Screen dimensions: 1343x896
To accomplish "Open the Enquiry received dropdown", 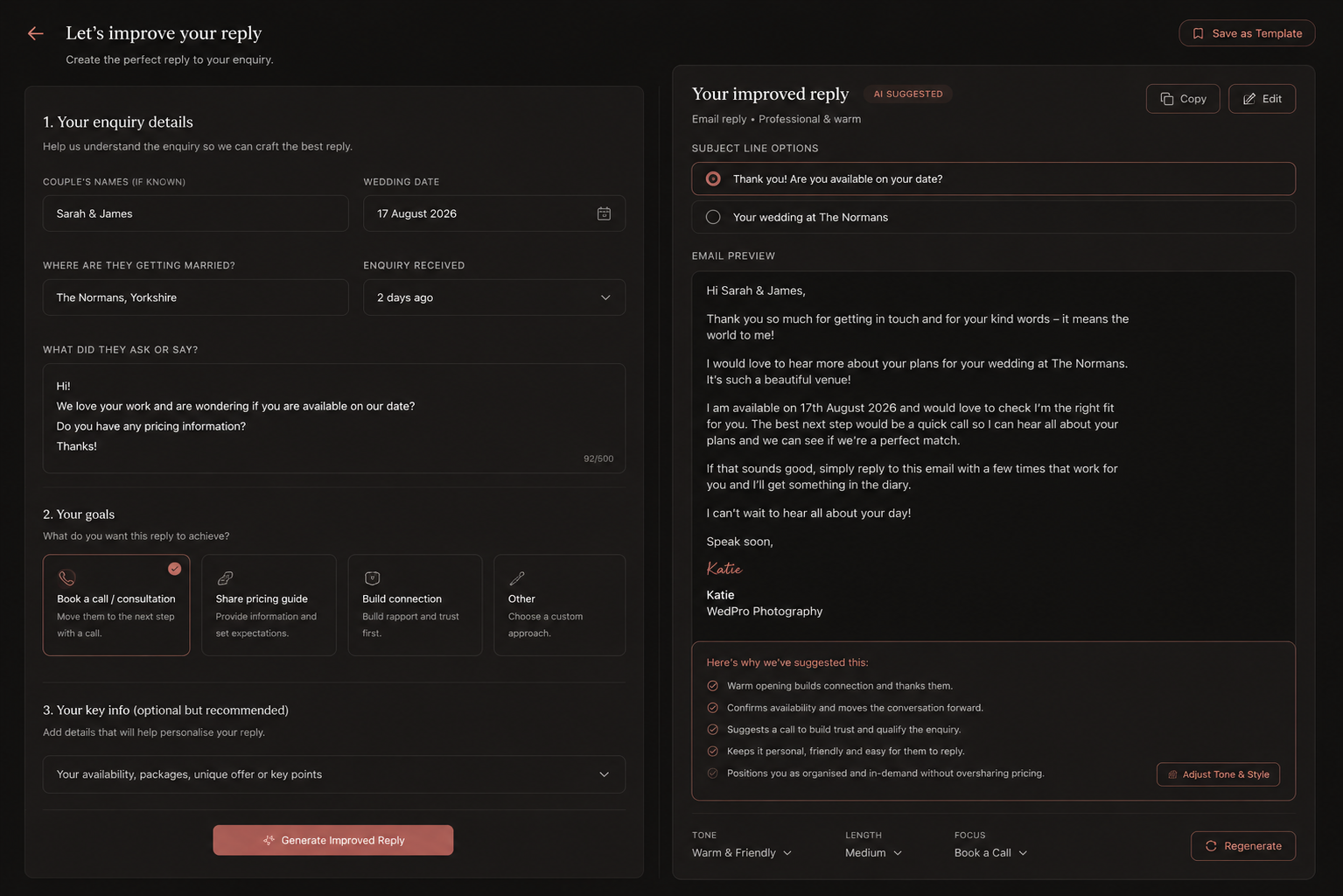I will pos(494,297).
